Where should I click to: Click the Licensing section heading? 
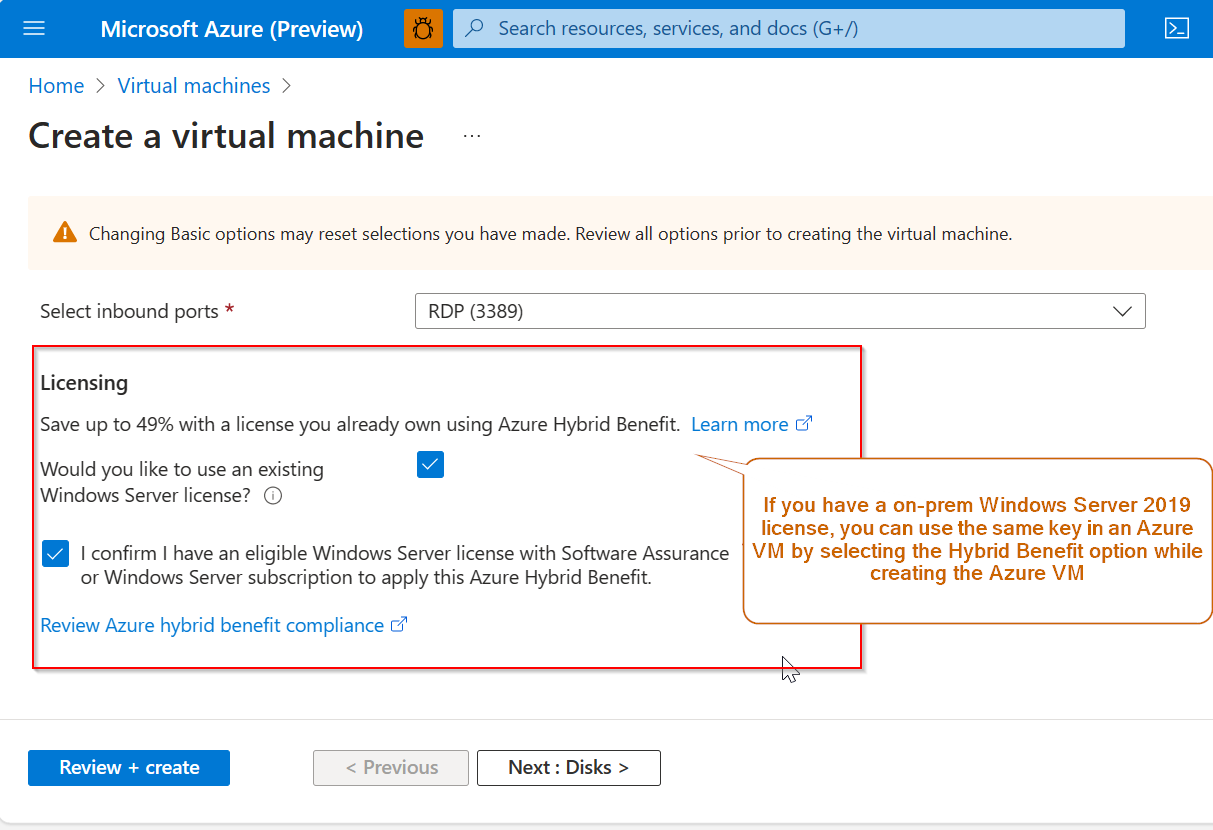tap(84, 383)
